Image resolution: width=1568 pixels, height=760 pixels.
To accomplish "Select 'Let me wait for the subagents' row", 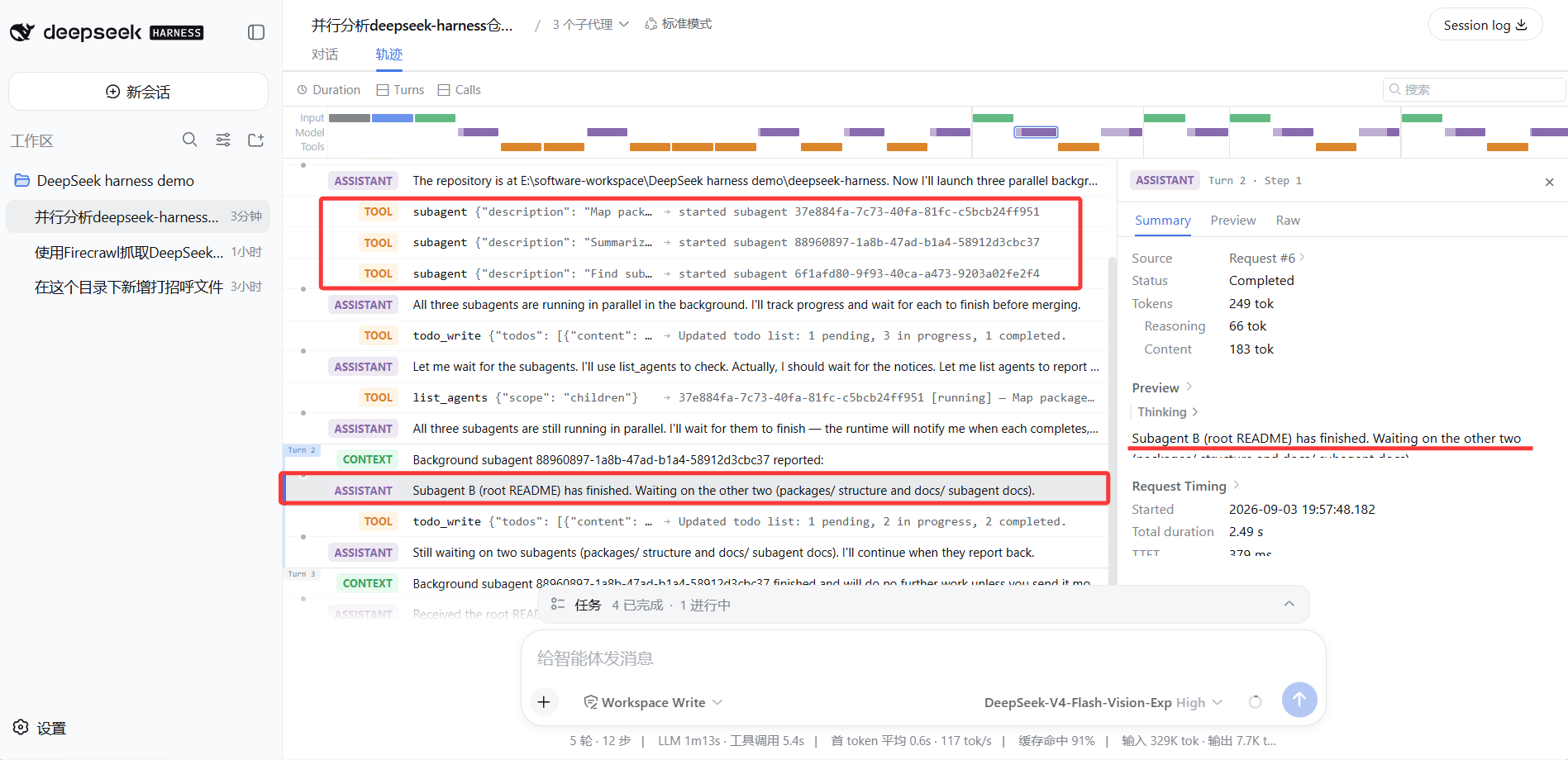I will (x=695, y=367).
